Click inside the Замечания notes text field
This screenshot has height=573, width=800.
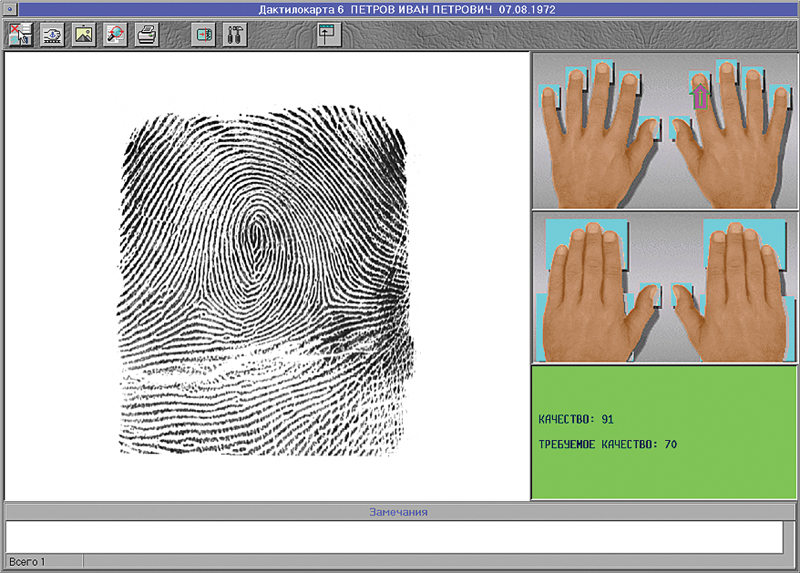click(x=394, y=536)
